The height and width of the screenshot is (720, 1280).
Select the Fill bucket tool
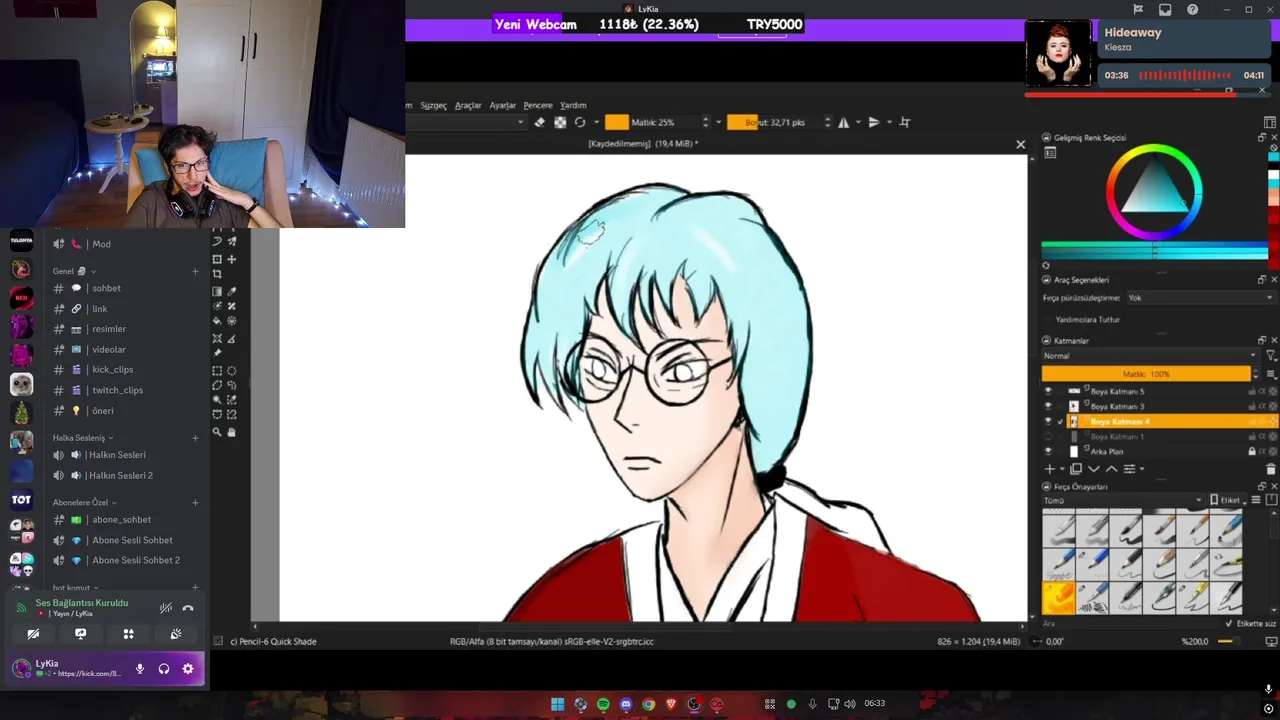(x=217, y=321)
